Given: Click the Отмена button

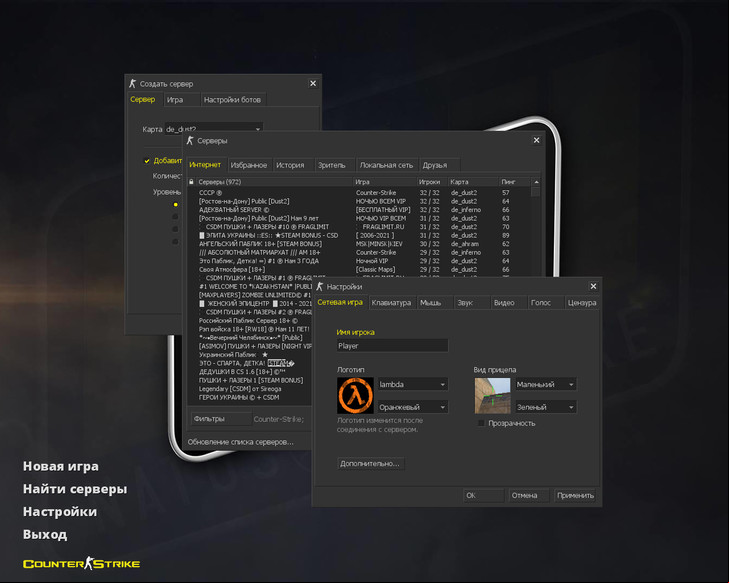Looking at the screenshot, I should pyautogui.click(x=528, y=496).
